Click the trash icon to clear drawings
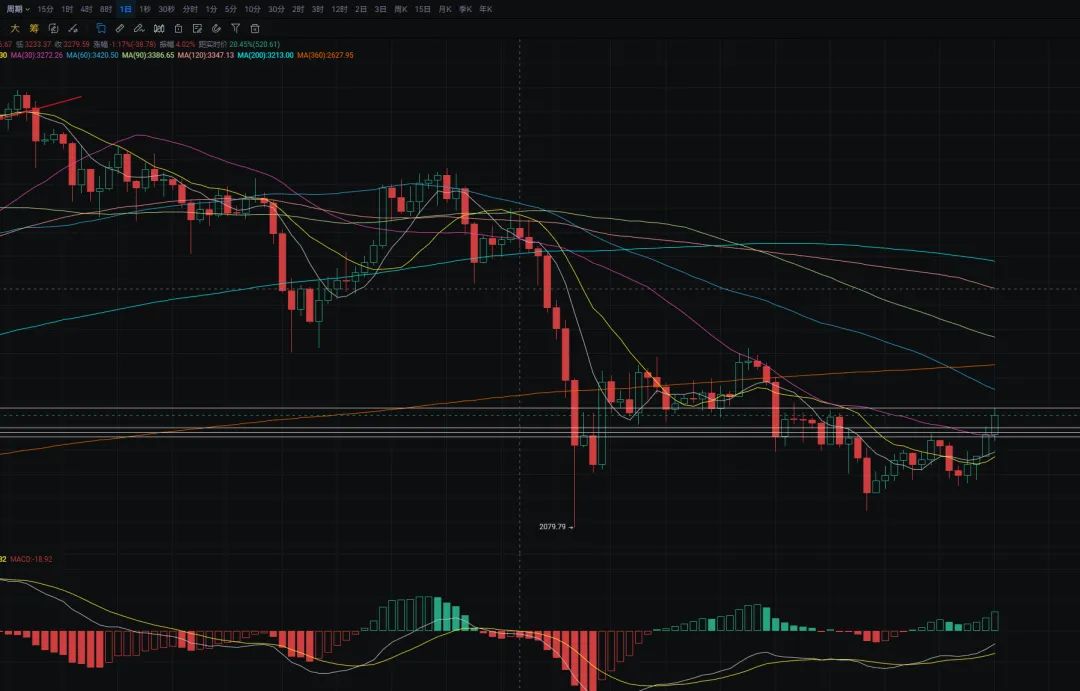The image size is (1080, 691). [255, 28]
